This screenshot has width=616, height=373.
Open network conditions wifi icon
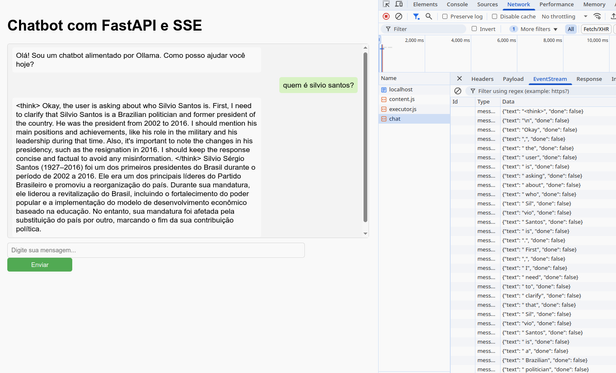[597, 17]
